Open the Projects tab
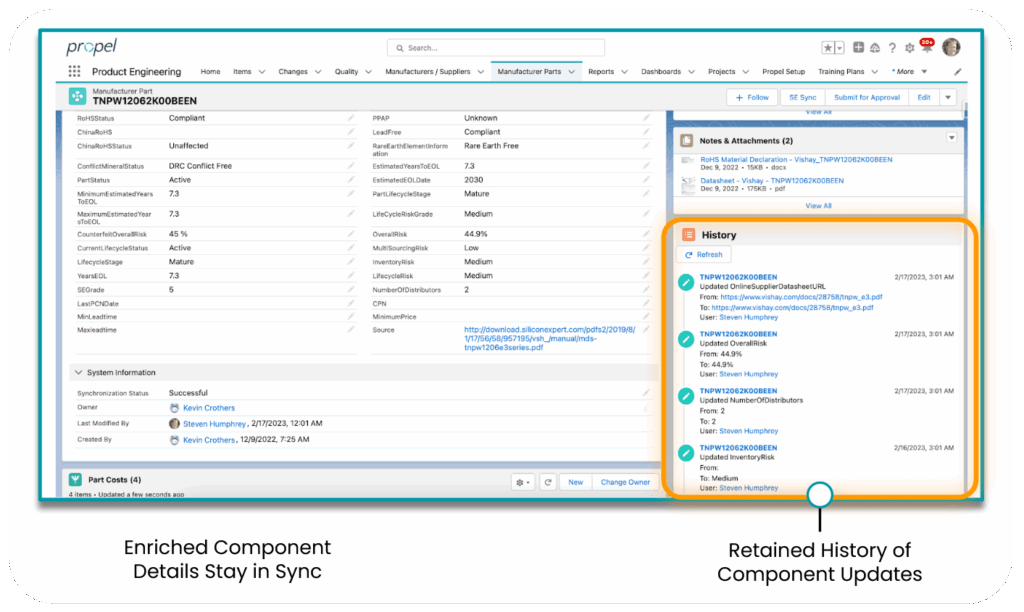Screen dimensions: 1024x612 (722, 72)
